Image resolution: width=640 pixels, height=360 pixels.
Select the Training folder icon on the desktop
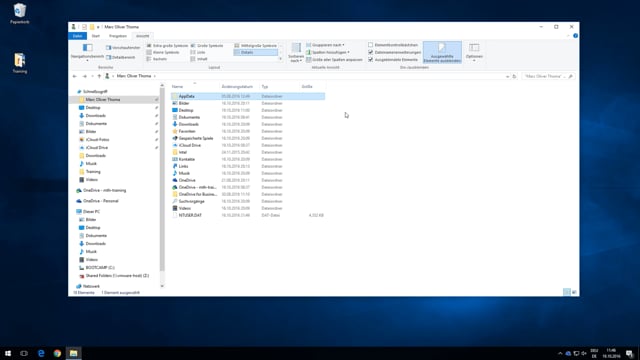(19, 63)
